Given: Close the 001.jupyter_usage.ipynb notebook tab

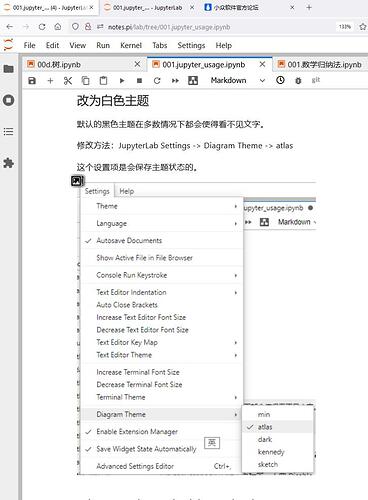Looking at the screenshot, I should [x=262, y=64].
